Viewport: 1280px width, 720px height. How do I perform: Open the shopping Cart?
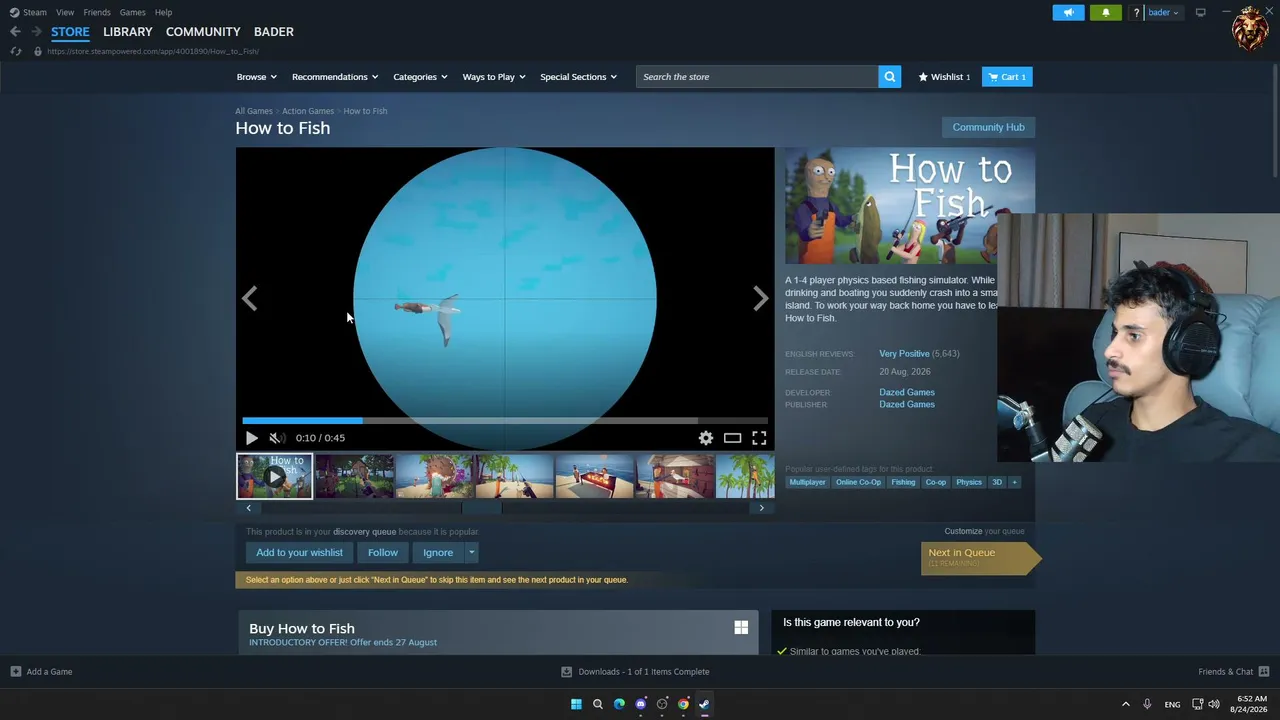(1007, 77)
